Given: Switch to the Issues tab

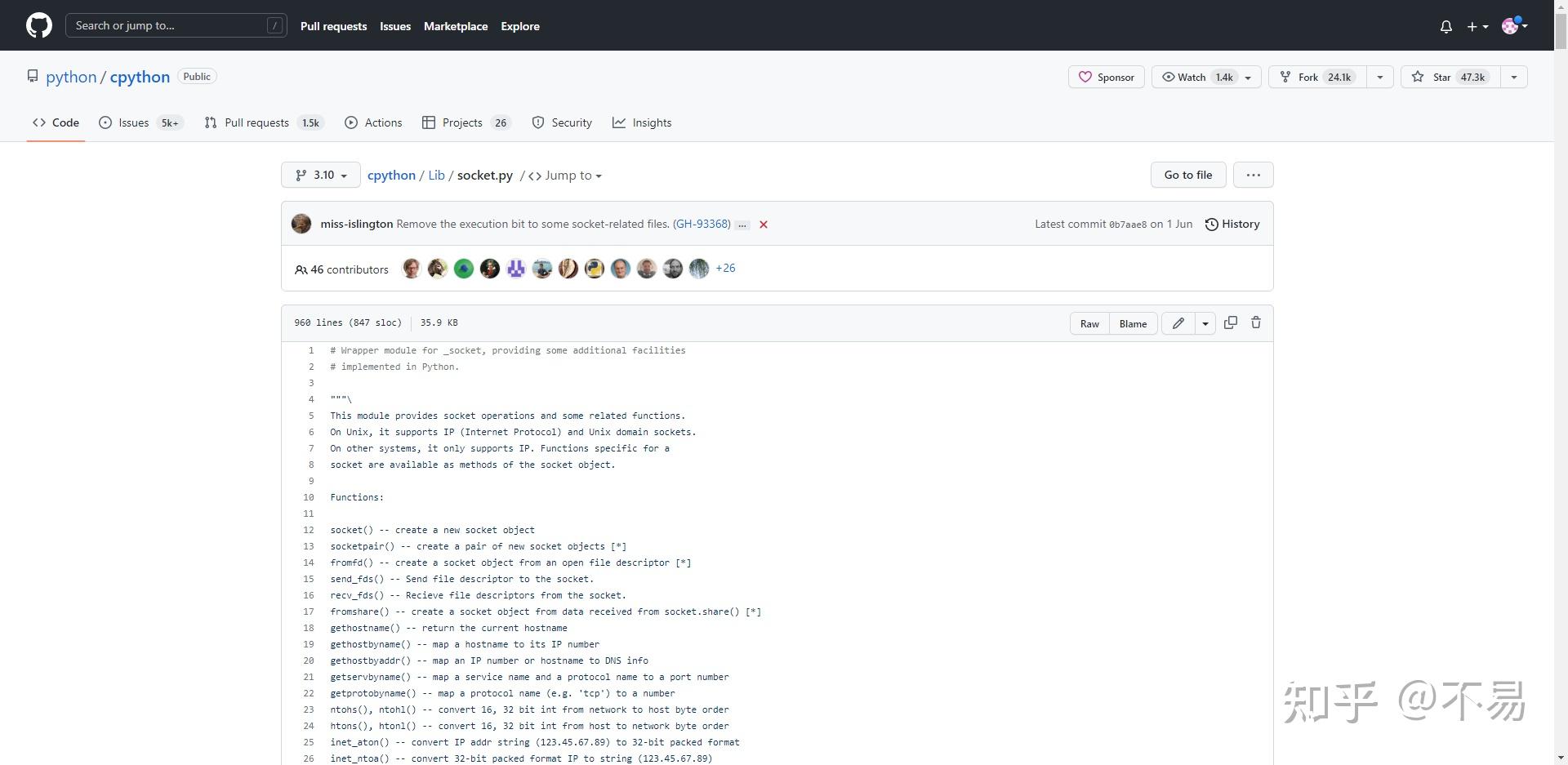Looking at the screenshot, I should click(x=140, y=122).
